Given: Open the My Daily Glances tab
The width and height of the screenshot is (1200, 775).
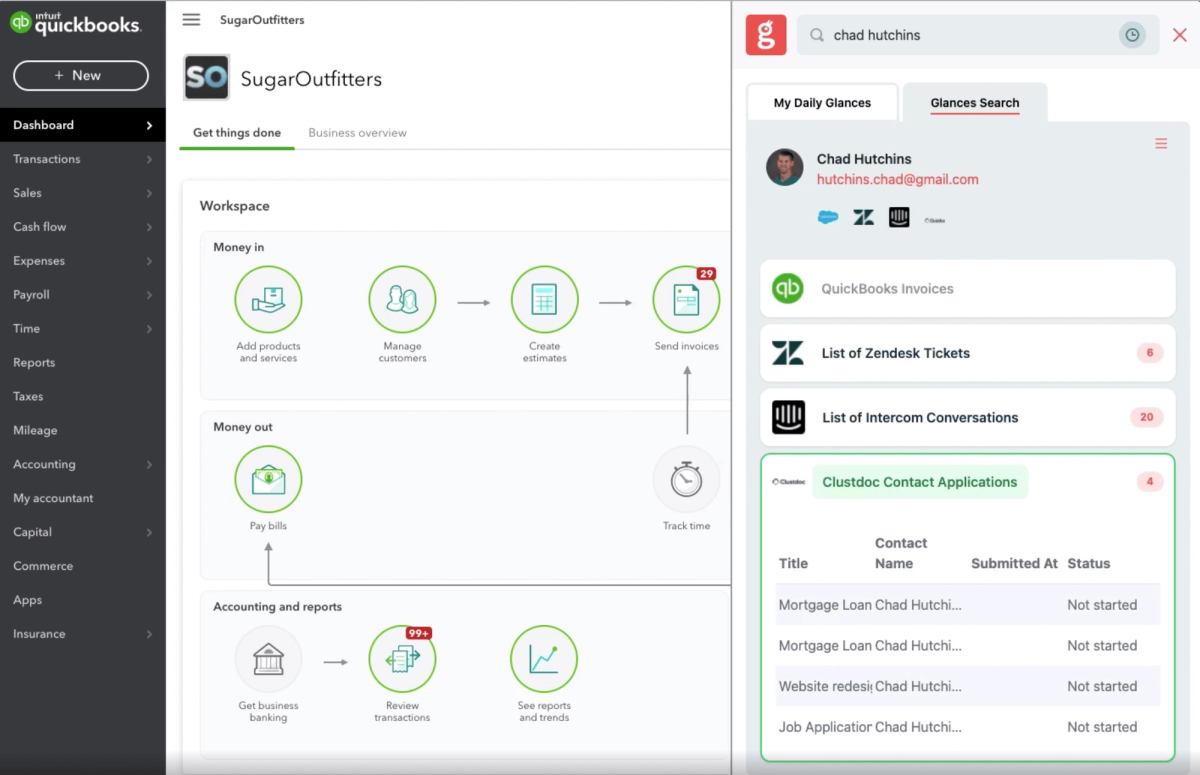Looking at the screenshot, I should [x=822, y=103].
